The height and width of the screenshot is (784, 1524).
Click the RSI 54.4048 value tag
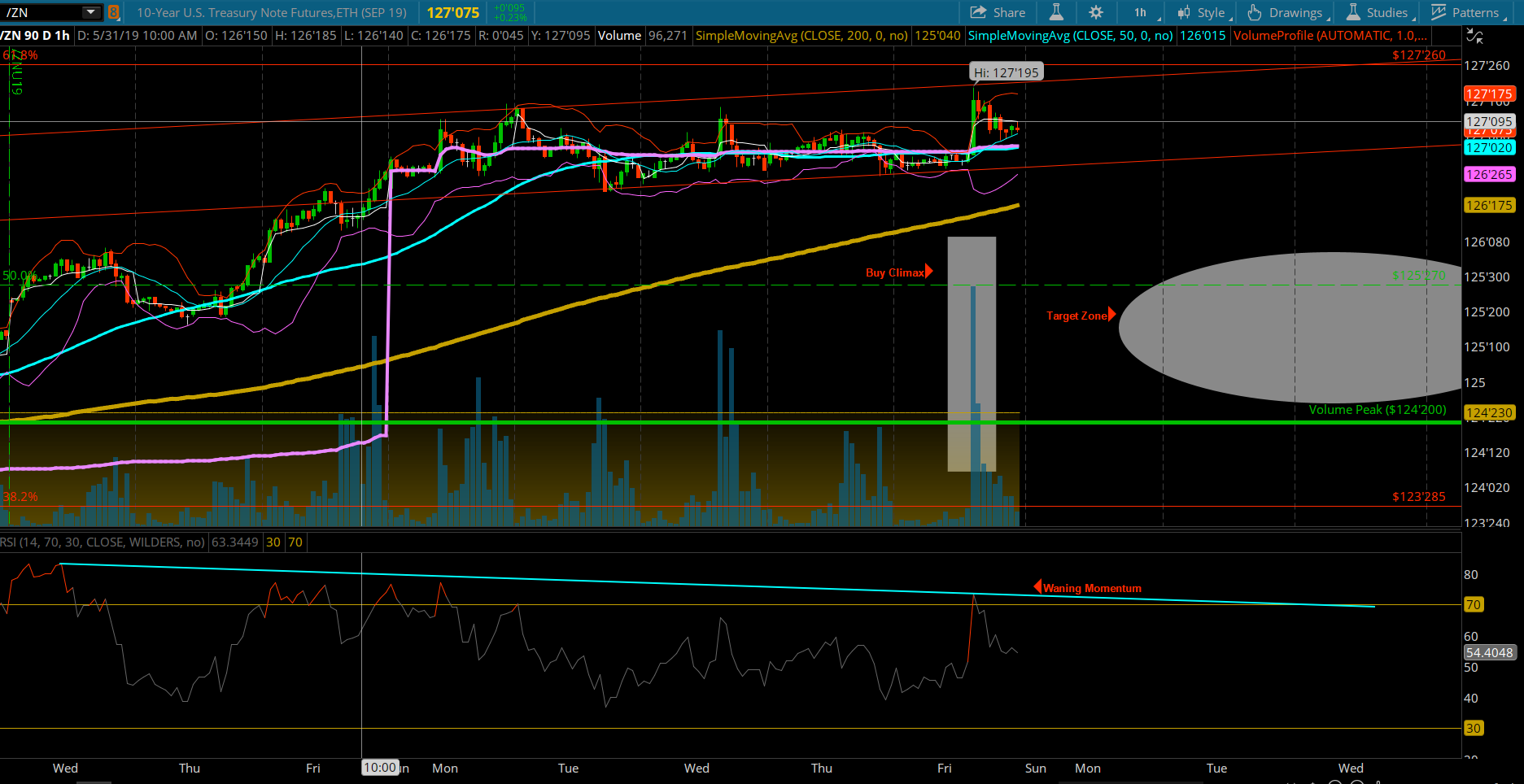pyautogui.click(x=1489, y=652)
